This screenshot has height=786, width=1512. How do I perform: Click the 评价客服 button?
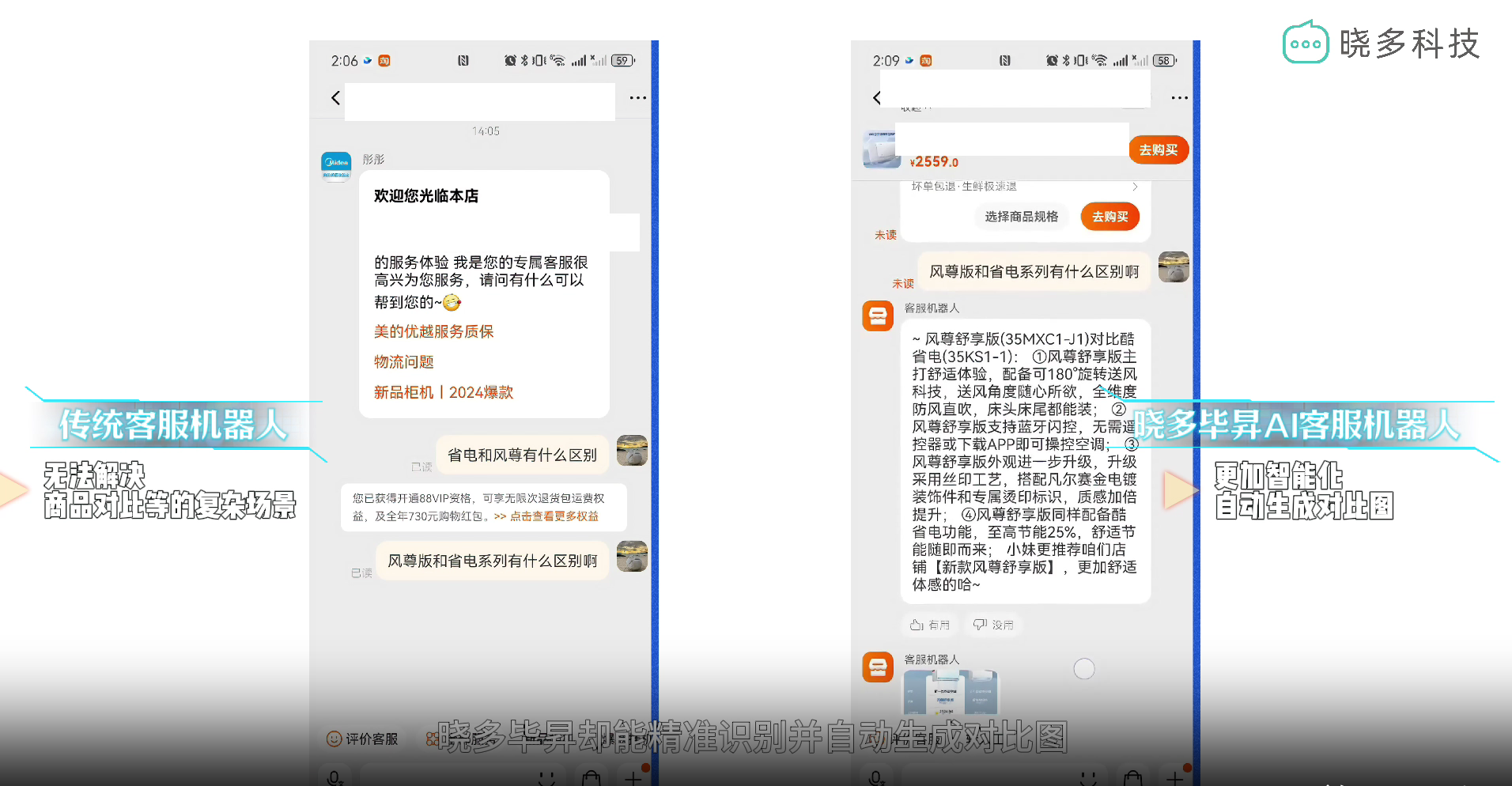pos(362,739)
